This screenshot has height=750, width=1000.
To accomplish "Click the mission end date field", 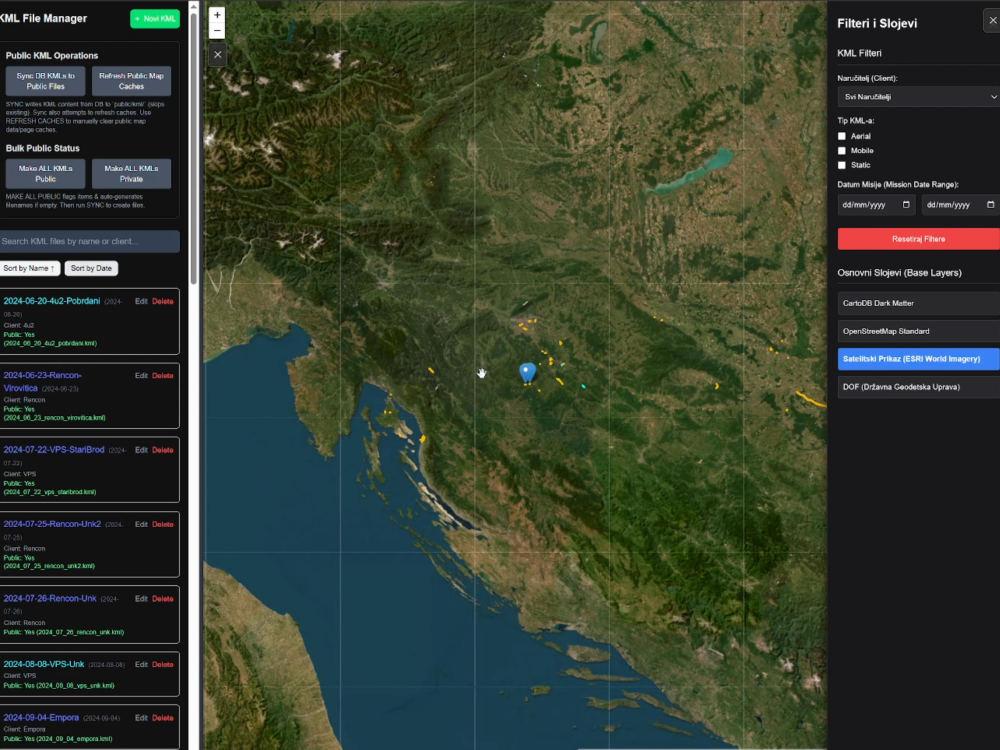I will click(960, 205).
